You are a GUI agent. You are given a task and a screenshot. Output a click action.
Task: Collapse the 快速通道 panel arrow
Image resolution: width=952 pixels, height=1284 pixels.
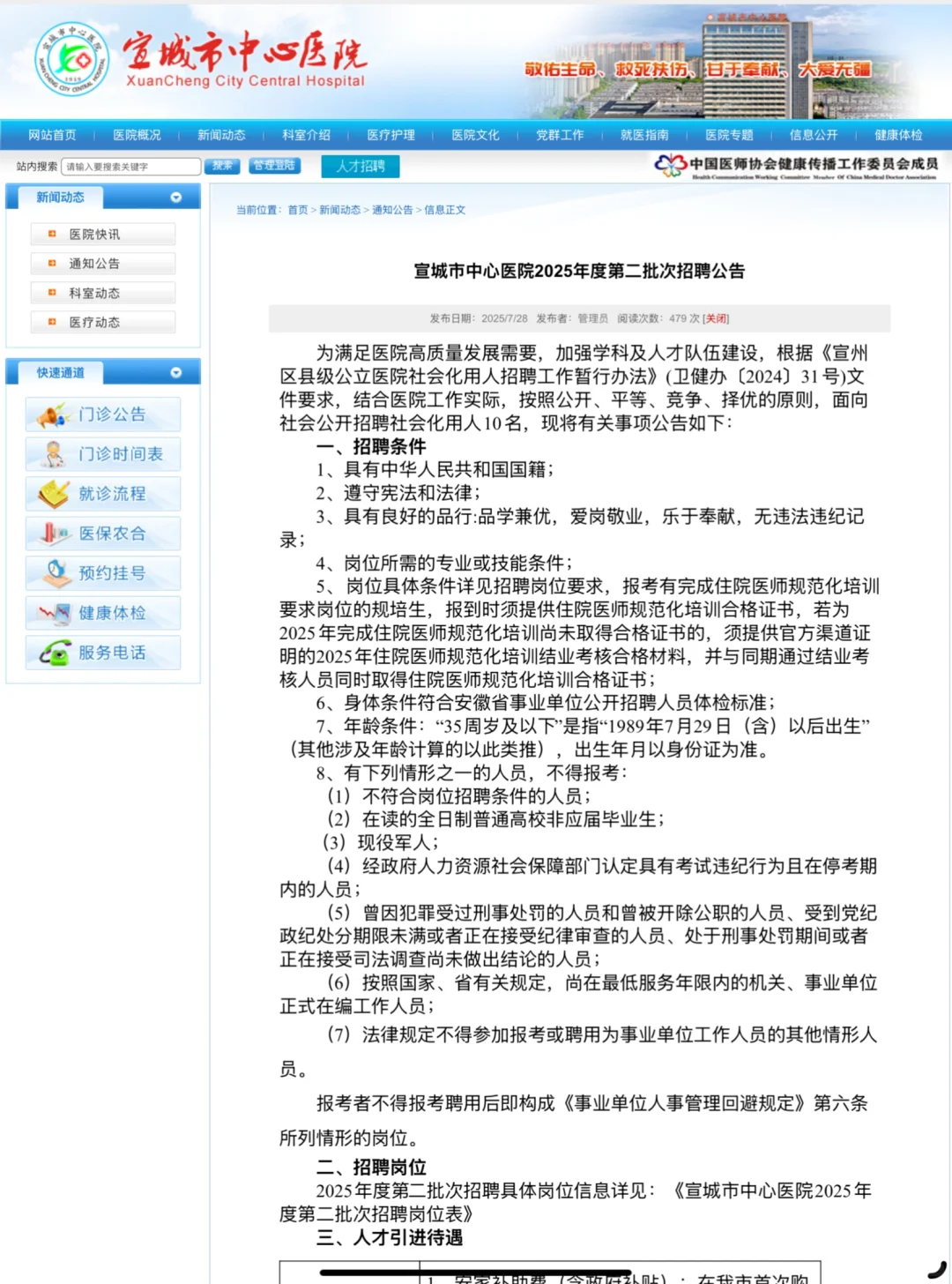(176, 373)
